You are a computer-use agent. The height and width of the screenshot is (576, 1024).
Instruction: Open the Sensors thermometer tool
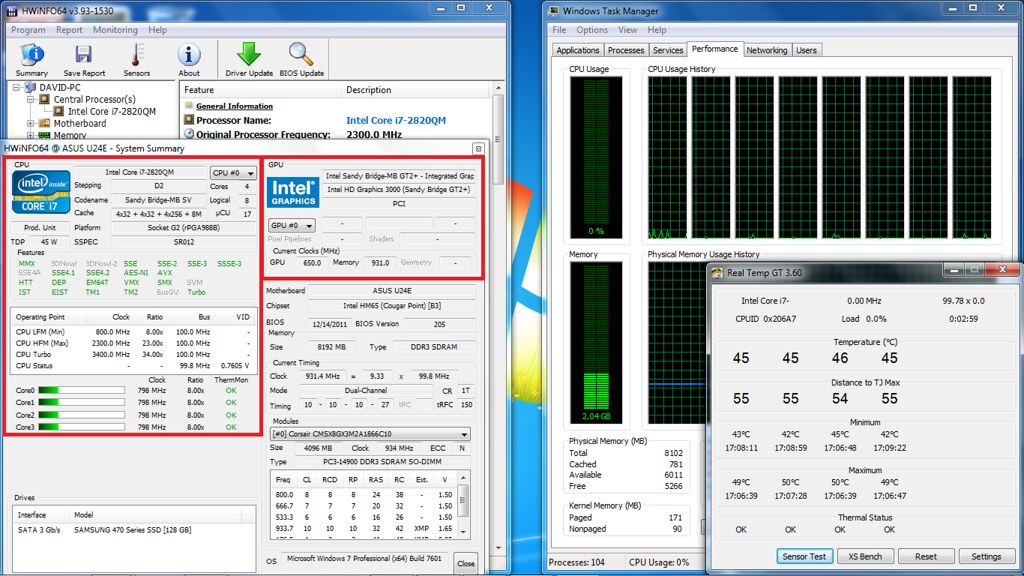136,61
